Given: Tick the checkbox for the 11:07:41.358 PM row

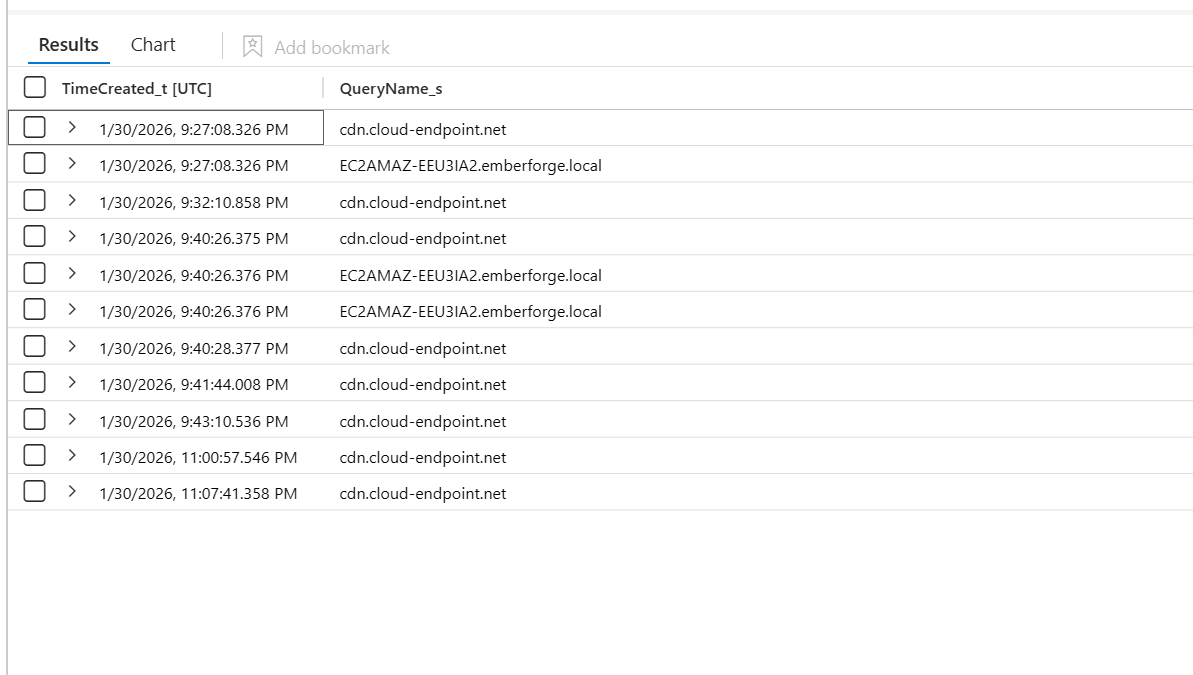Looking at the screenshot, I should [x=35, y=492].
